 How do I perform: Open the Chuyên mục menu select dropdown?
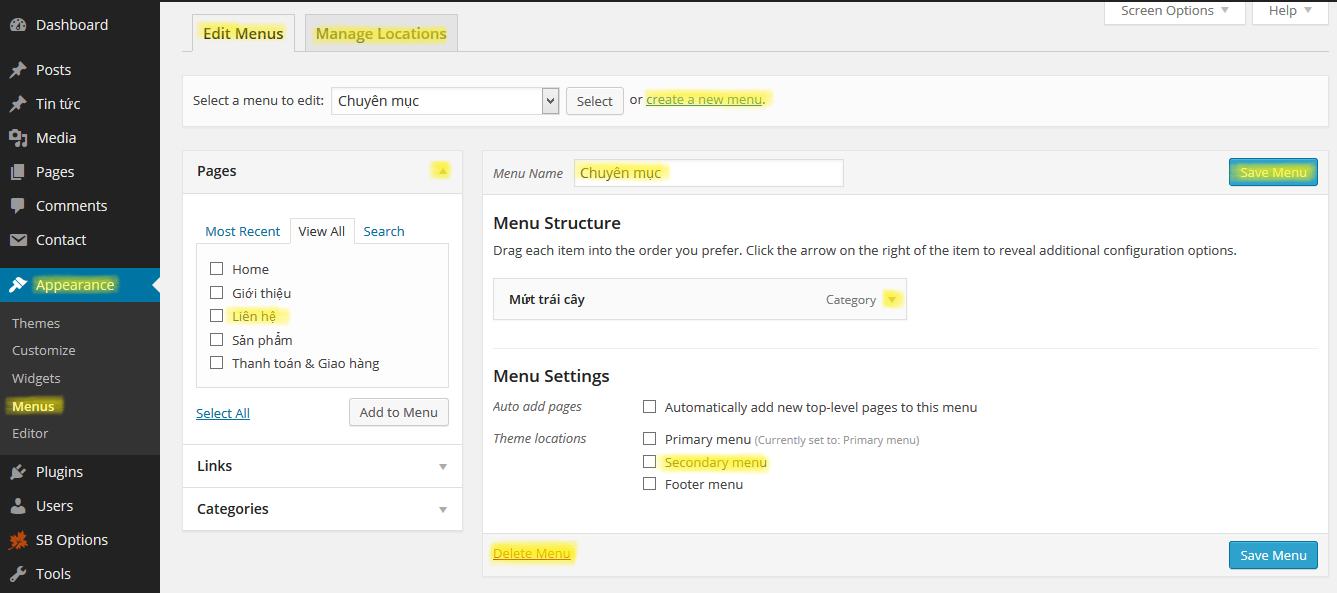(445, 101)
